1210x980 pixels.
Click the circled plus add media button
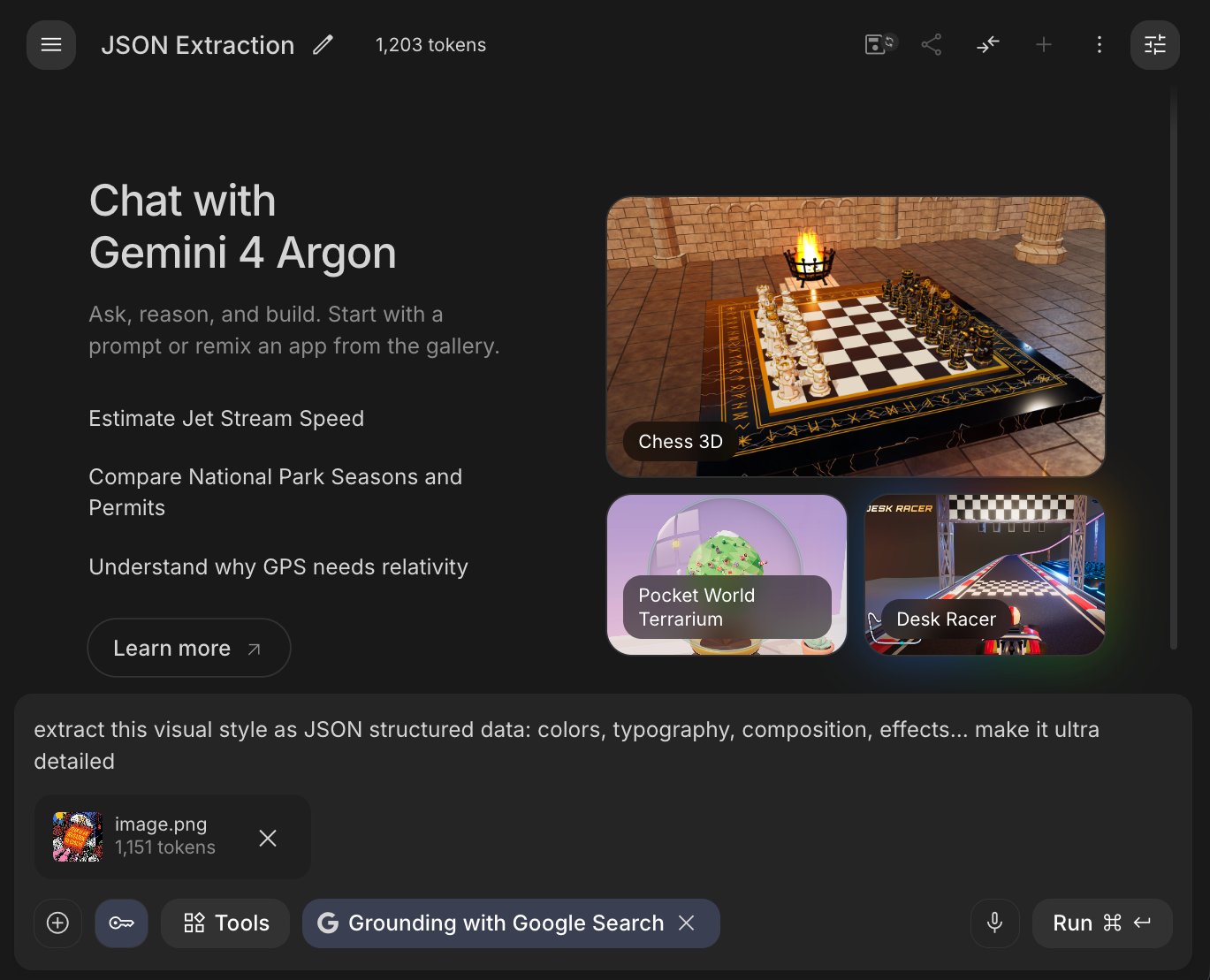tap(57, 923)
